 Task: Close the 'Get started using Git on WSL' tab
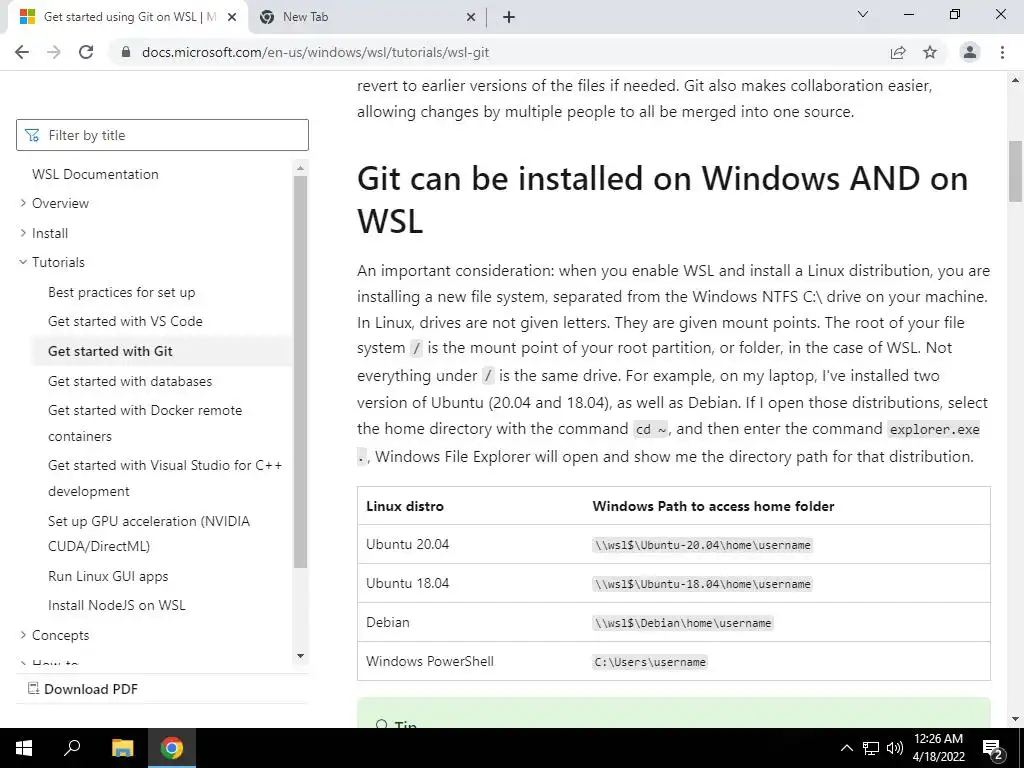[232, 17]
